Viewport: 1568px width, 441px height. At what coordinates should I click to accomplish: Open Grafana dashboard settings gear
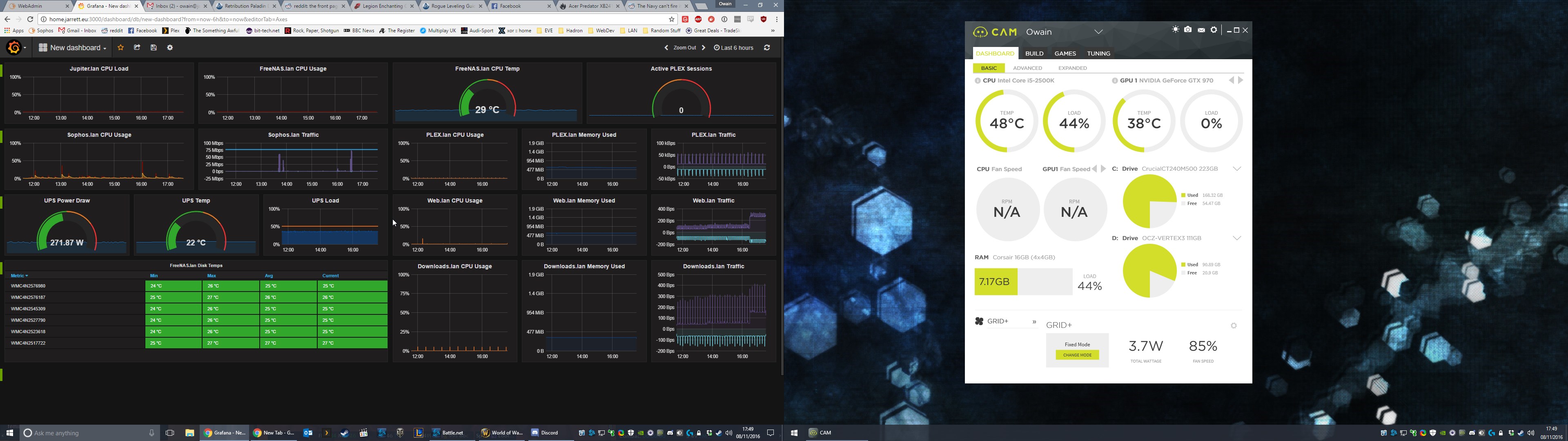tap(170, 47)
